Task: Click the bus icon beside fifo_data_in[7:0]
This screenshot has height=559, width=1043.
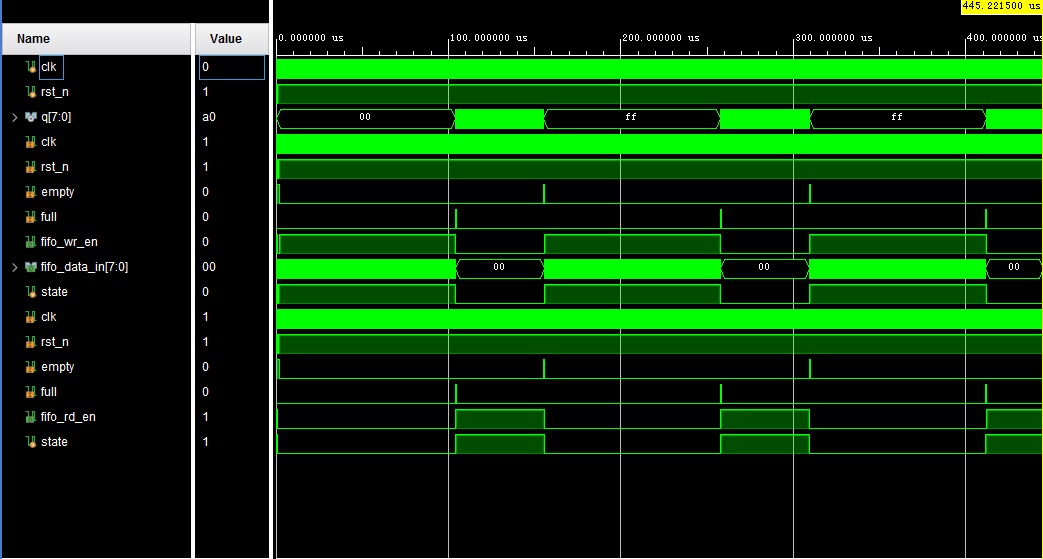Action: point(30,267)
